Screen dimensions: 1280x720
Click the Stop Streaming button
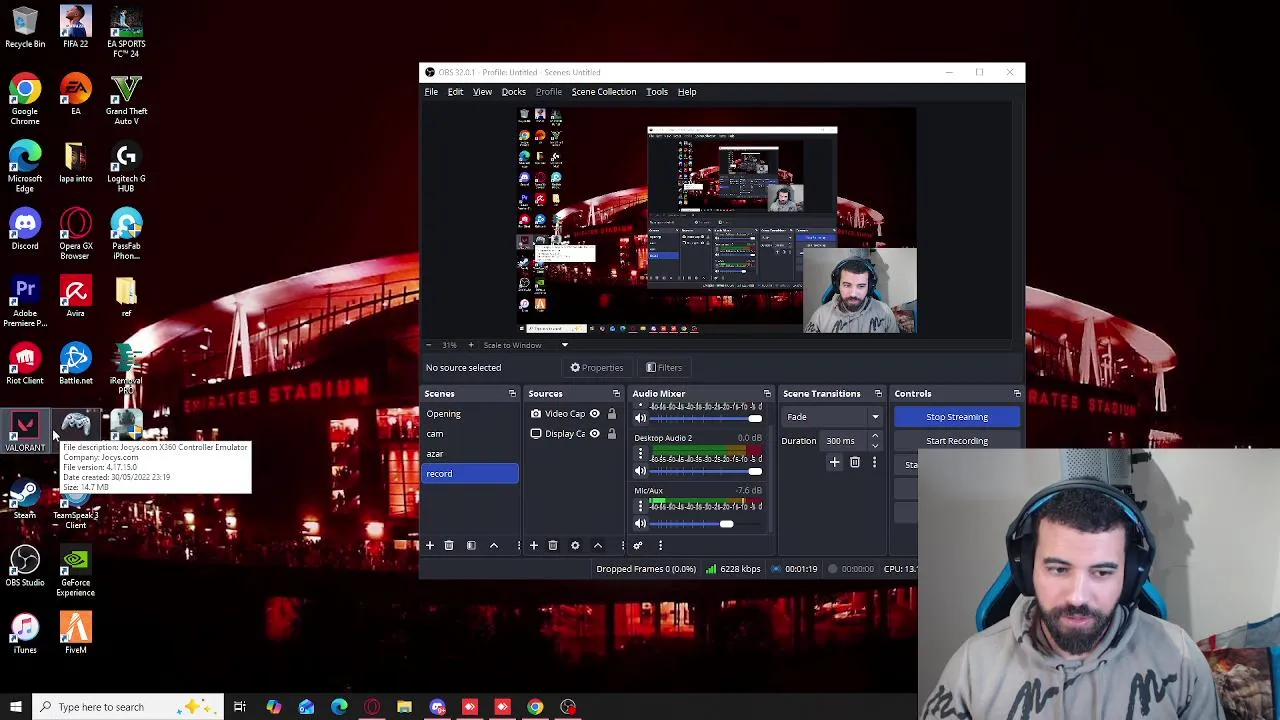pyautogui.click(x=957, y=417)
